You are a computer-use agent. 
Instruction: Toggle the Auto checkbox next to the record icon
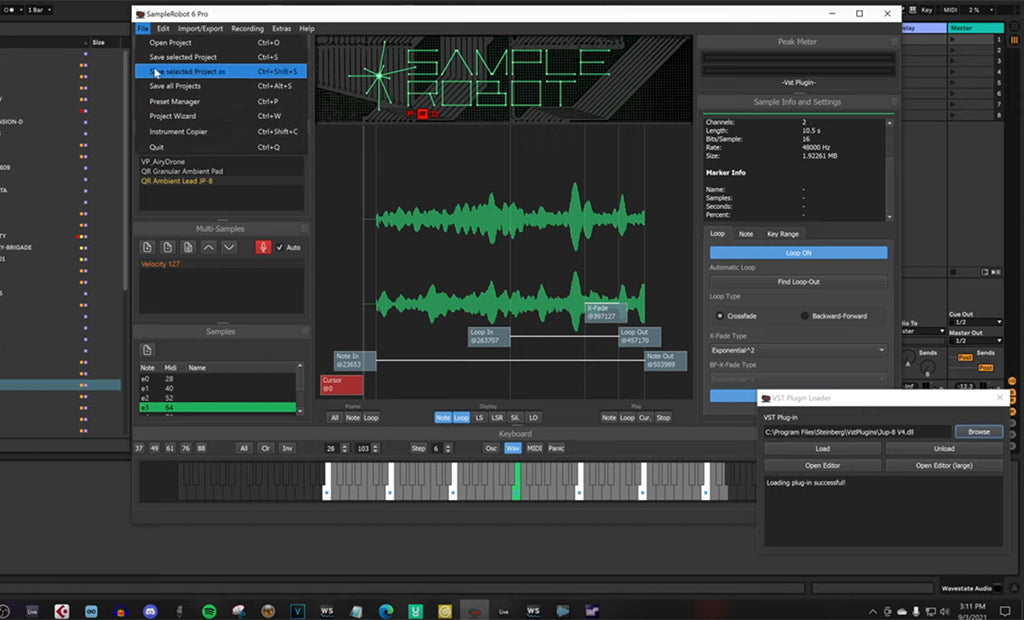point(281,247)
